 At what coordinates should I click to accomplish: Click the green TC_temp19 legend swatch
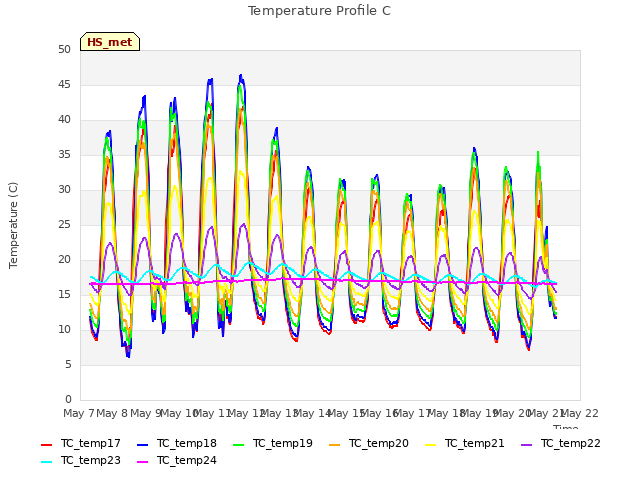(x=238, y=444)
